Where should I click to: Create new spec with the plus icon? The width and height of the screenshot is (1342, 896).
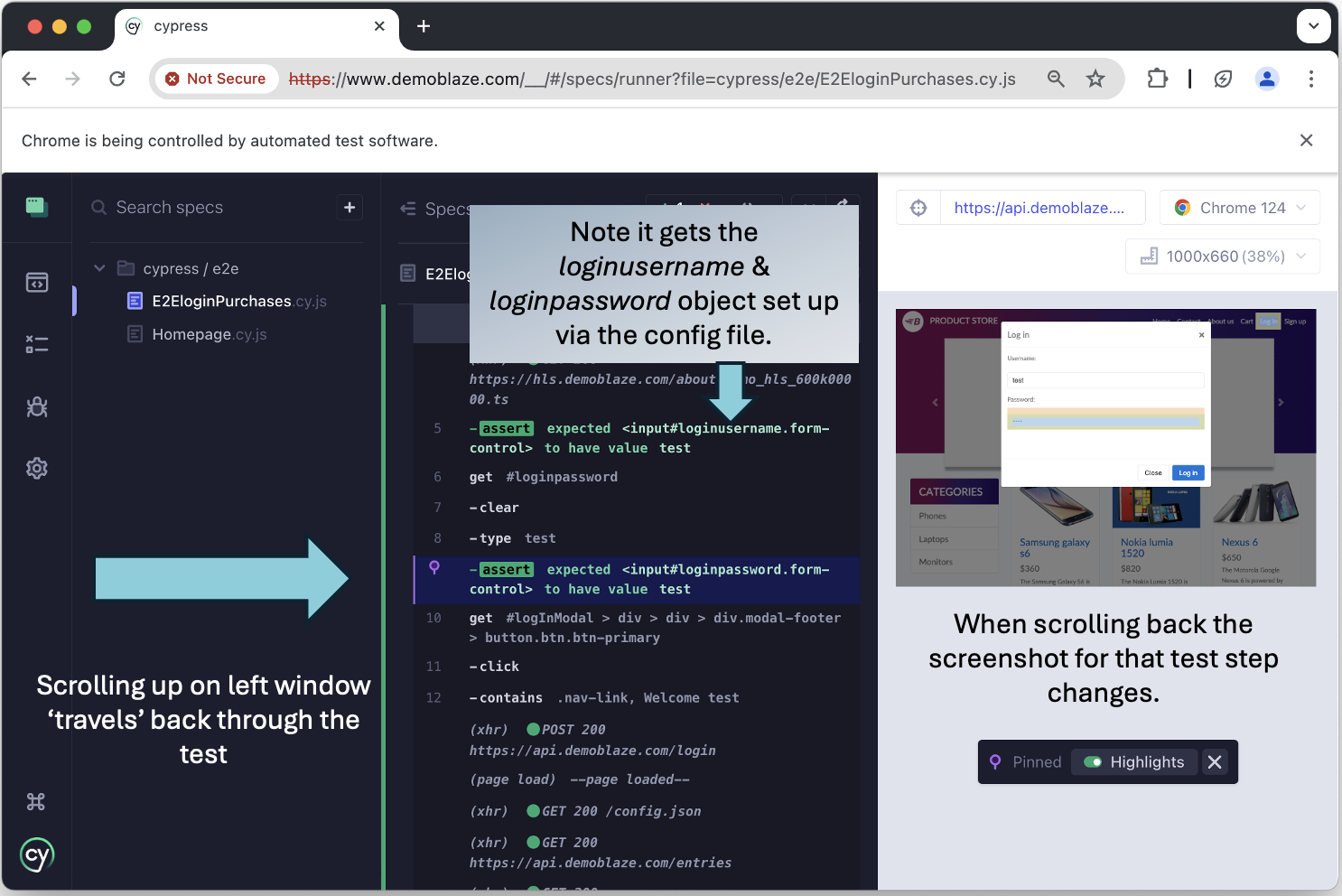click(349, 207)
